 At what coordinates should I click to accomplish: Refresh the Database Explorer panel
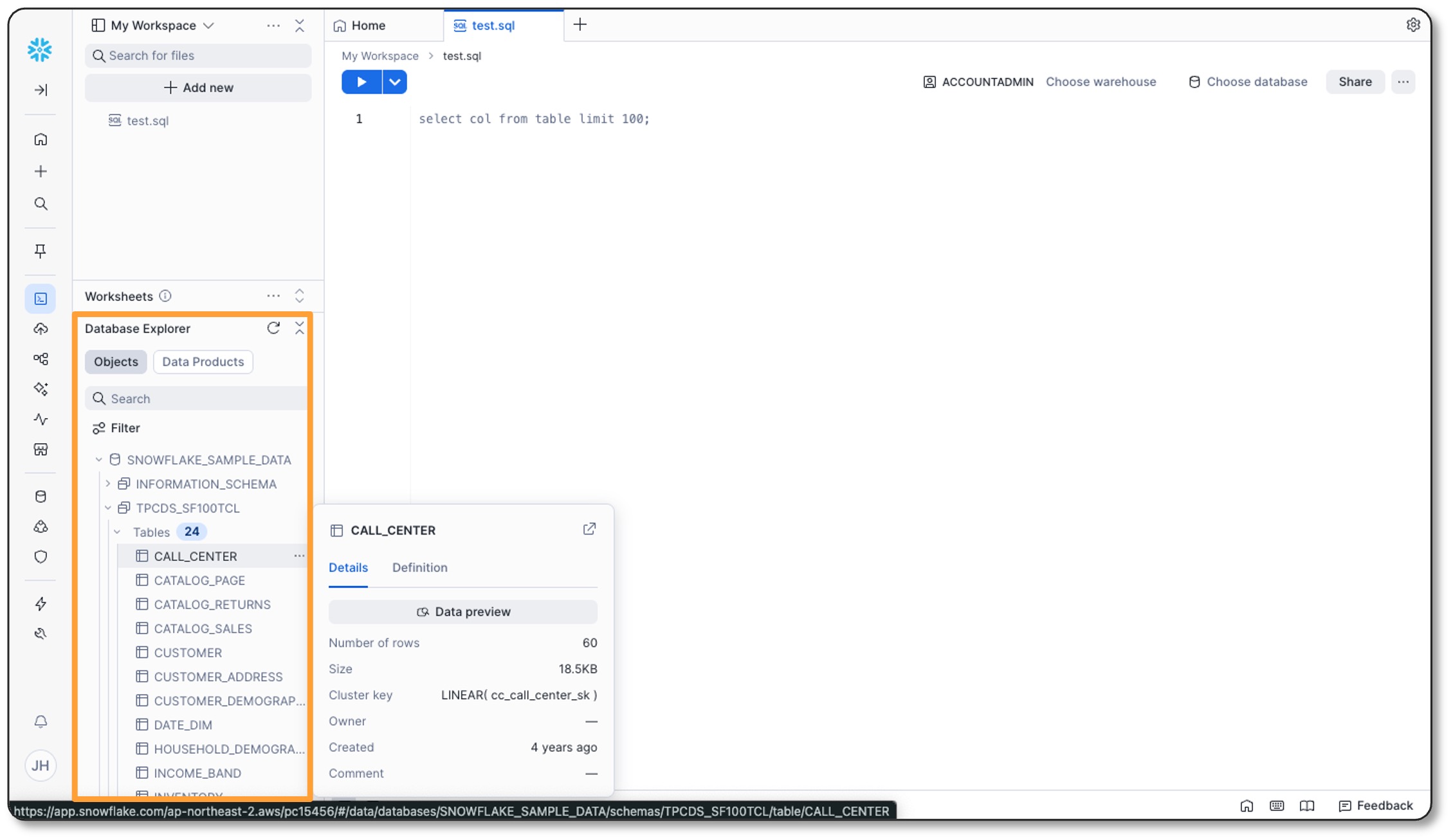(273, 328)
